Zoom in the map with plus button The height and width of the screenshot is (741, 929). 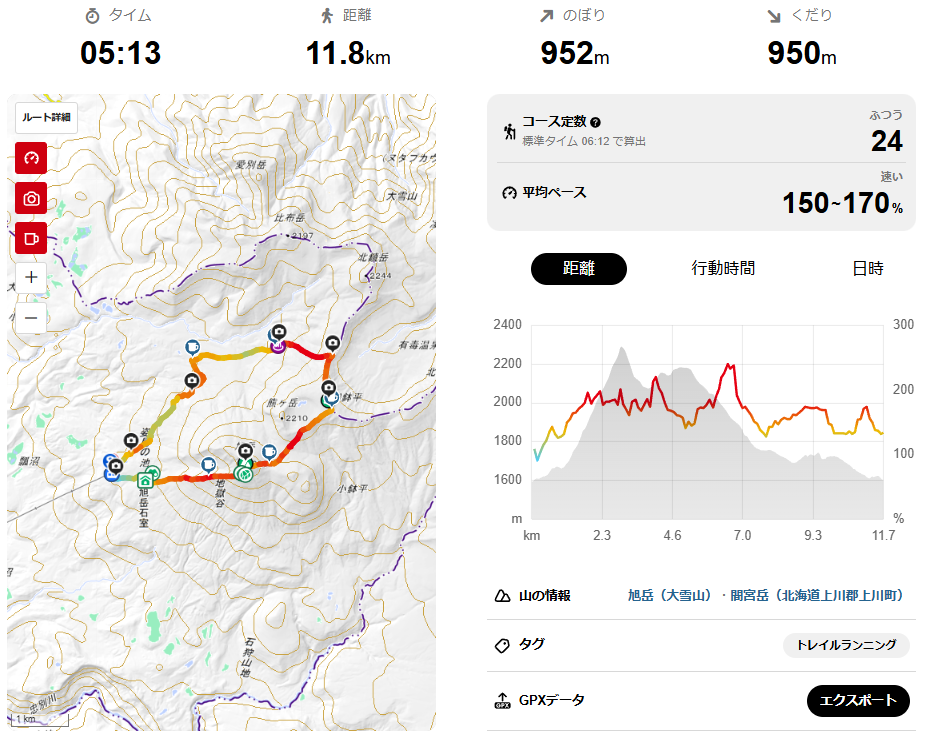[31, 277]
